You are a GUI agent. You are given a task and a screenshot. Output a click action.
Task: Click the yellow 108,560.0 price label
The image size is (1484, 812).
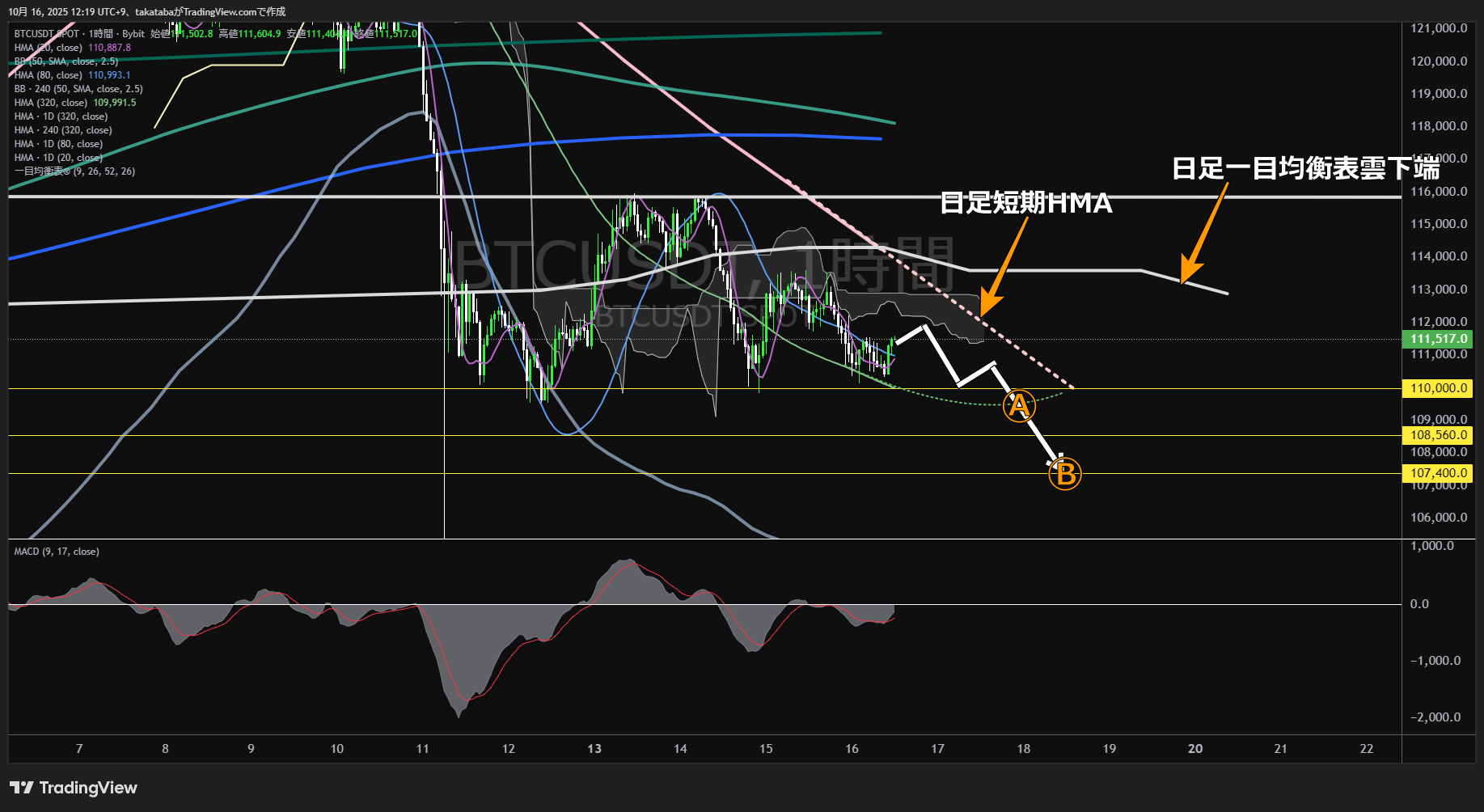pyautogui.click(x=1438, y=435)
